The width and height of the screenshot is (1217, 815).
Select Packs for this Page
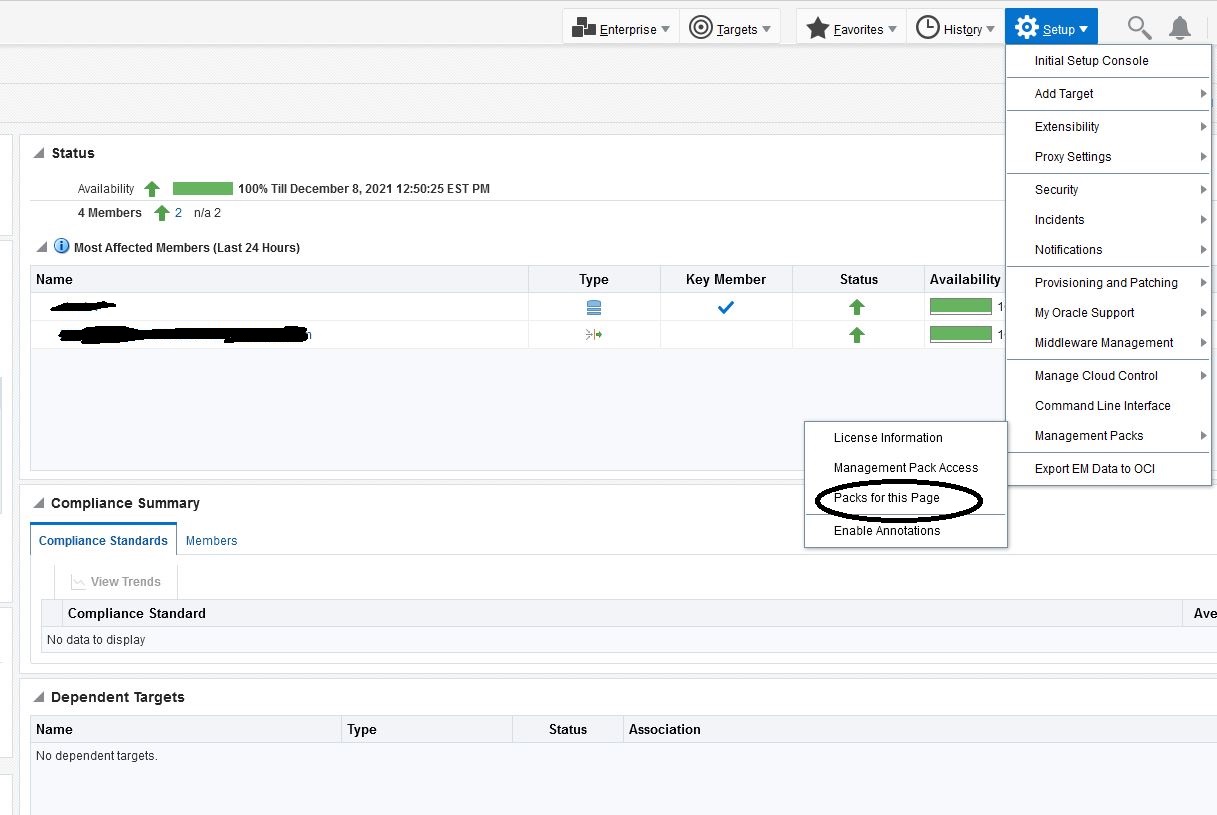[x=886, y=498]
